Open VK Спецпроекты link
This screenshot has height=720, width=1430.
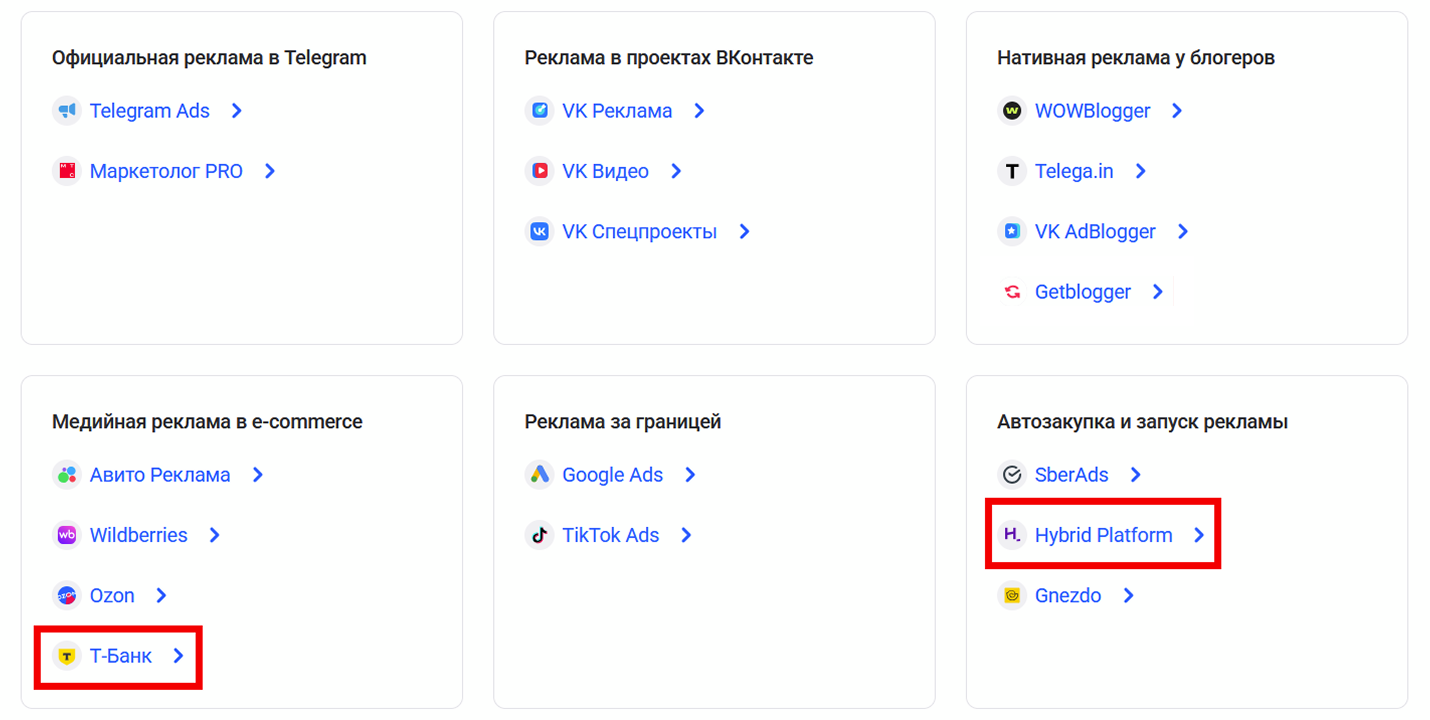click(x=639, y=231)
